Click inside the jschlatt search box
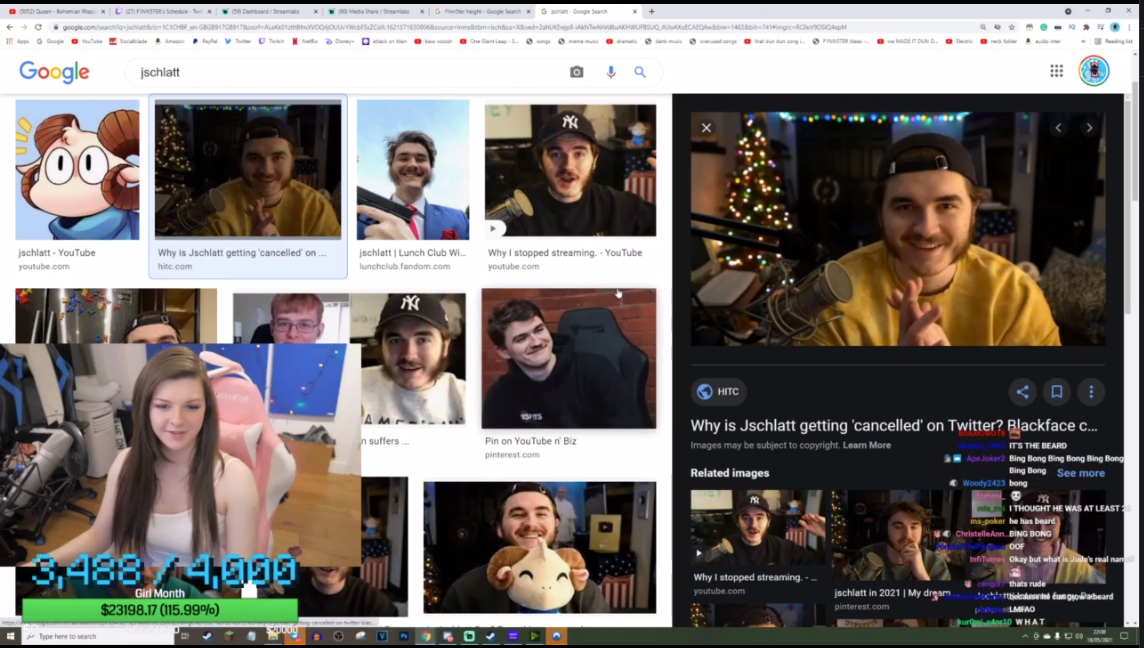The height and width of the screenshot is (648, 1144). click(350, 72)
